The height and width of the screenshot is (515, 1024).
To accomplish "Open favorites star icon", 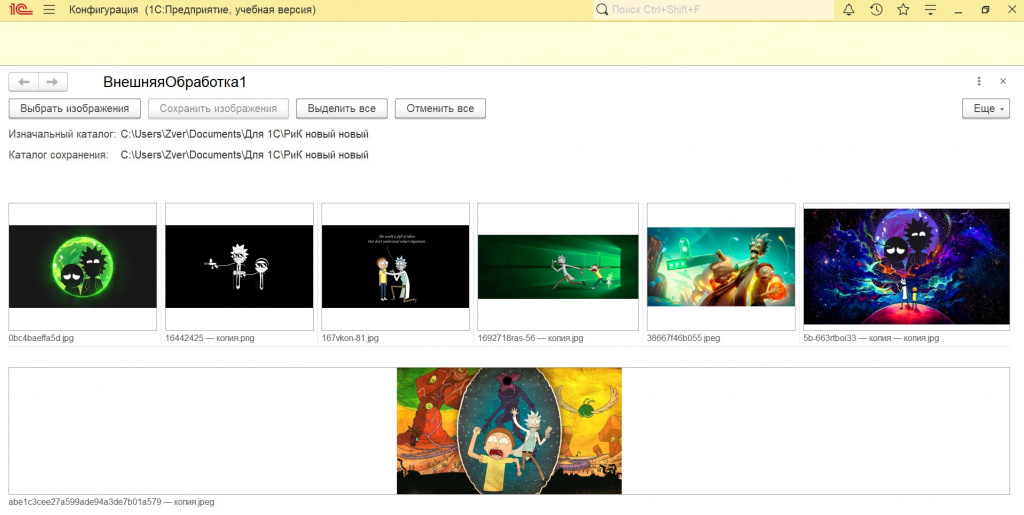I will (903, 10).
